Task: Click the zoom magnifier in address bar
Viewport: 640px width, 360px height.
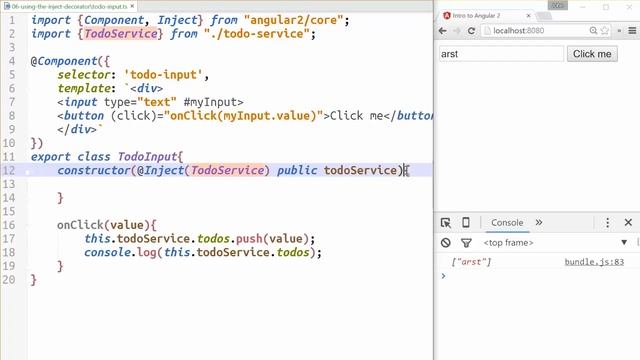Action: [593, 31]
